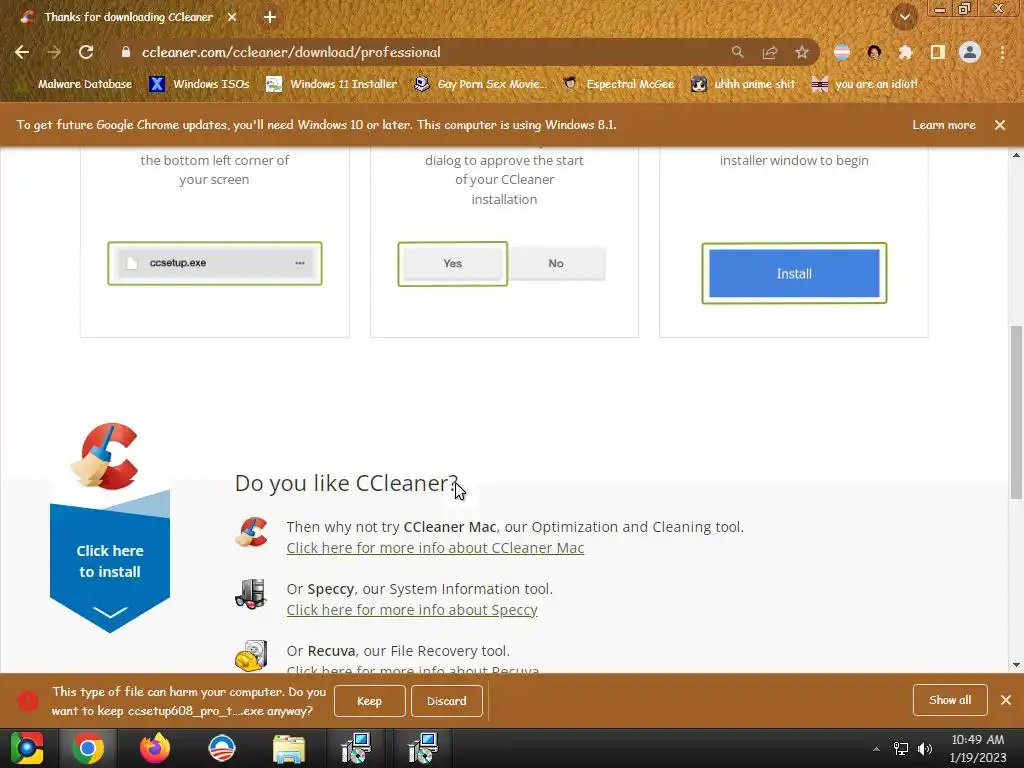Open the Chrome profile avatar
The image size is (1024, 768).
click(970, 52)
